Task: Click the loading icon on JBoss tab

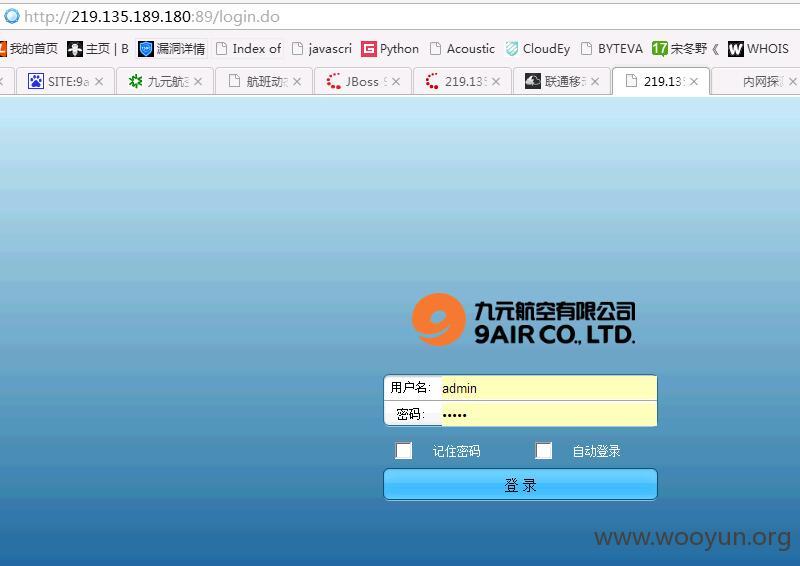Action: coord(334,81)
